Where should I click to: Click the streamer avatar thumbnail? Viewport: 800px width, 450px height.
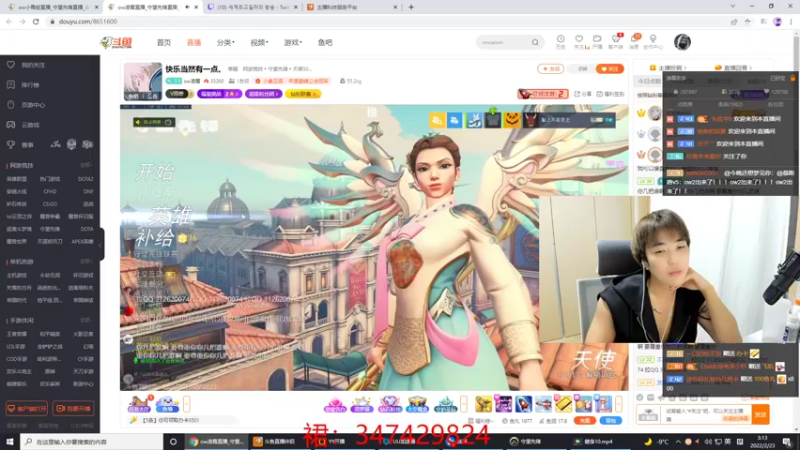coord(143,81)
